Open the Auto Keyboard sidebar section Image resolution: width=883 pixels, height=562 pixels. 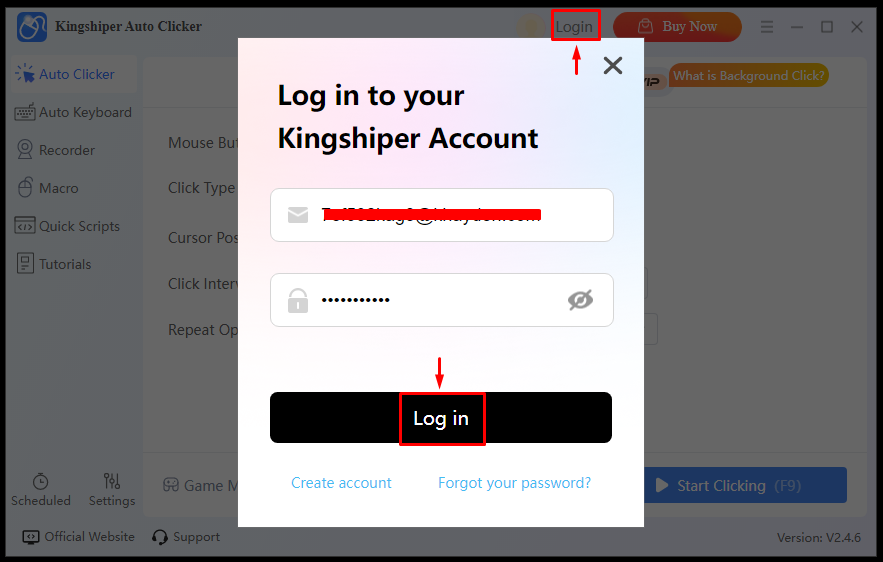pyautogui.click(x=73, y=112)
